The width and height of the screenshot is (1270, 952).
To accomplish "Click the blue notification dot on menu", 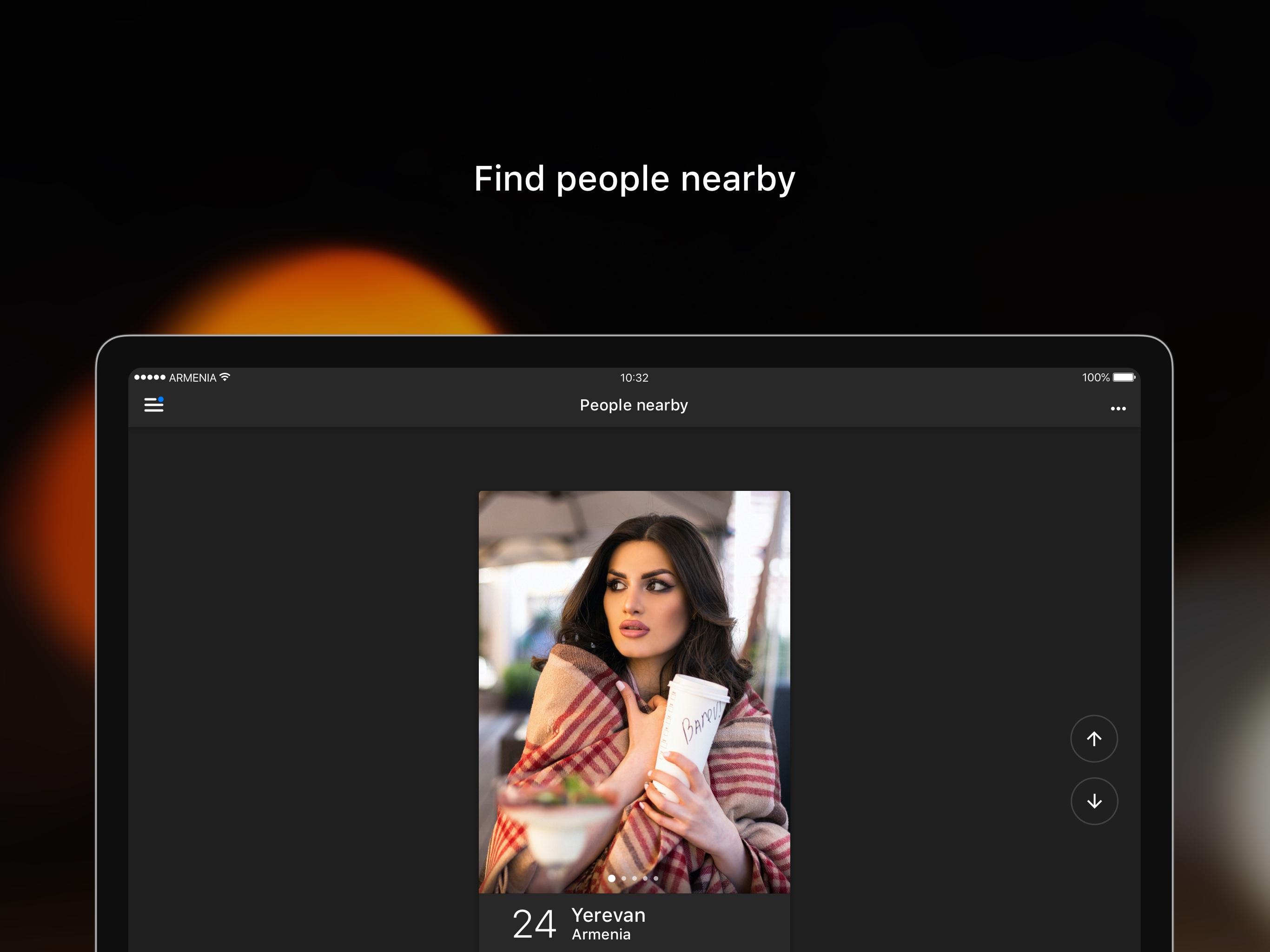I will tap(161, 399).
